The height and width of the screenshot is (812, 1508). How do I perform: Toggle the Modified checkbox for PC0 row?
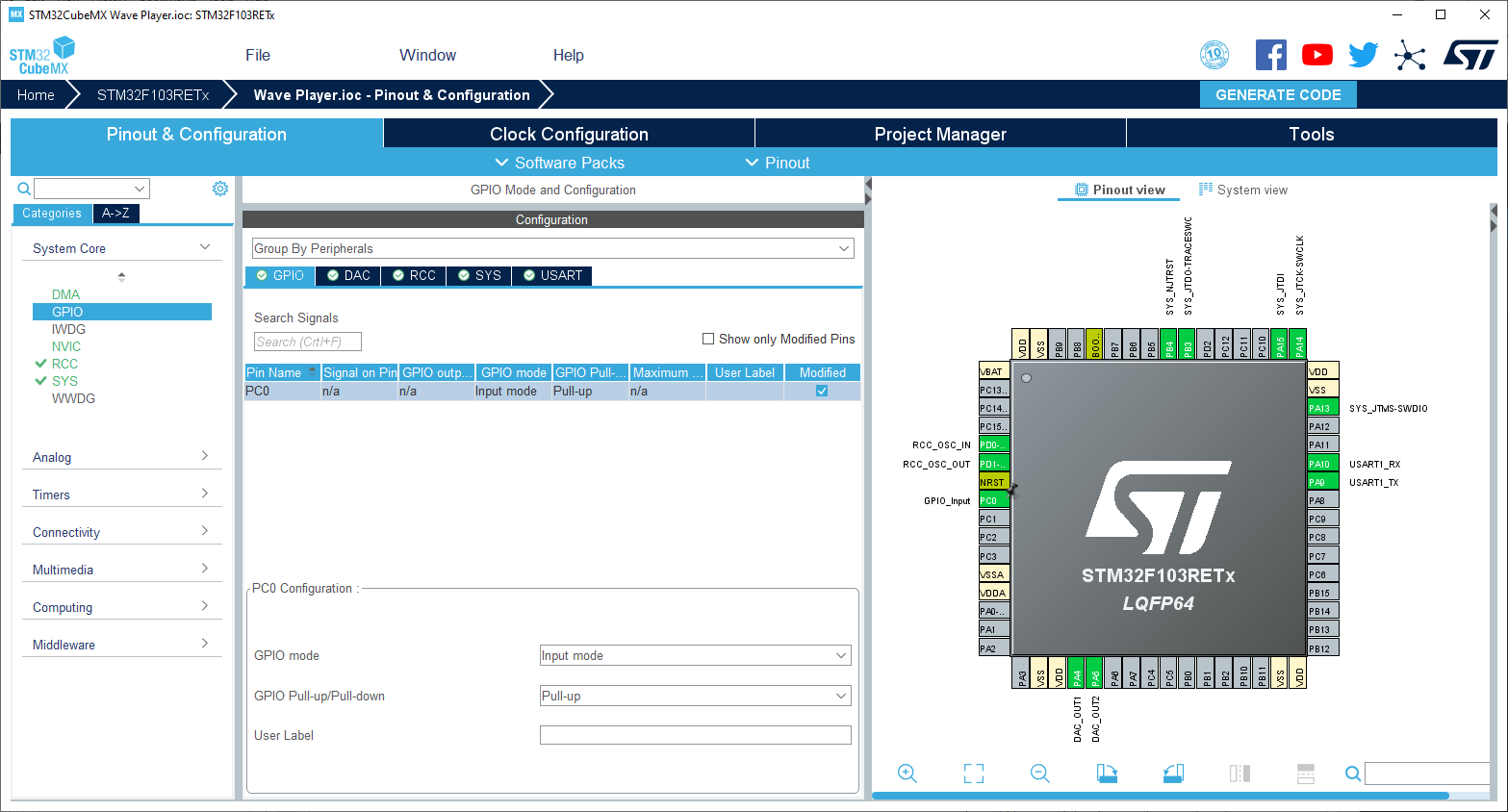(822, 391)
